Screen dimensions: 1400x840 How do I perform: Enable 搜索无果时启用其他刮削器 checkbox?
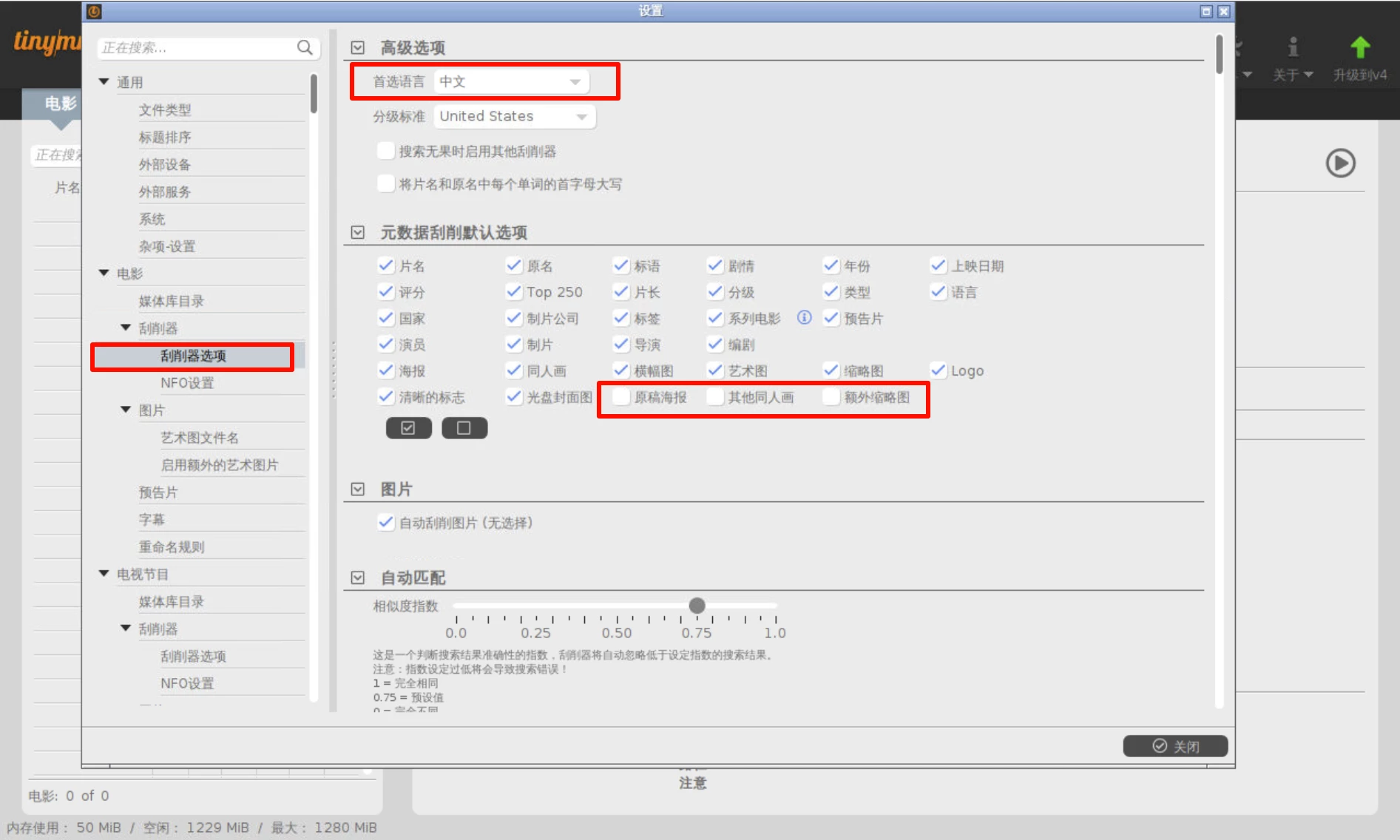click(385, 152)
